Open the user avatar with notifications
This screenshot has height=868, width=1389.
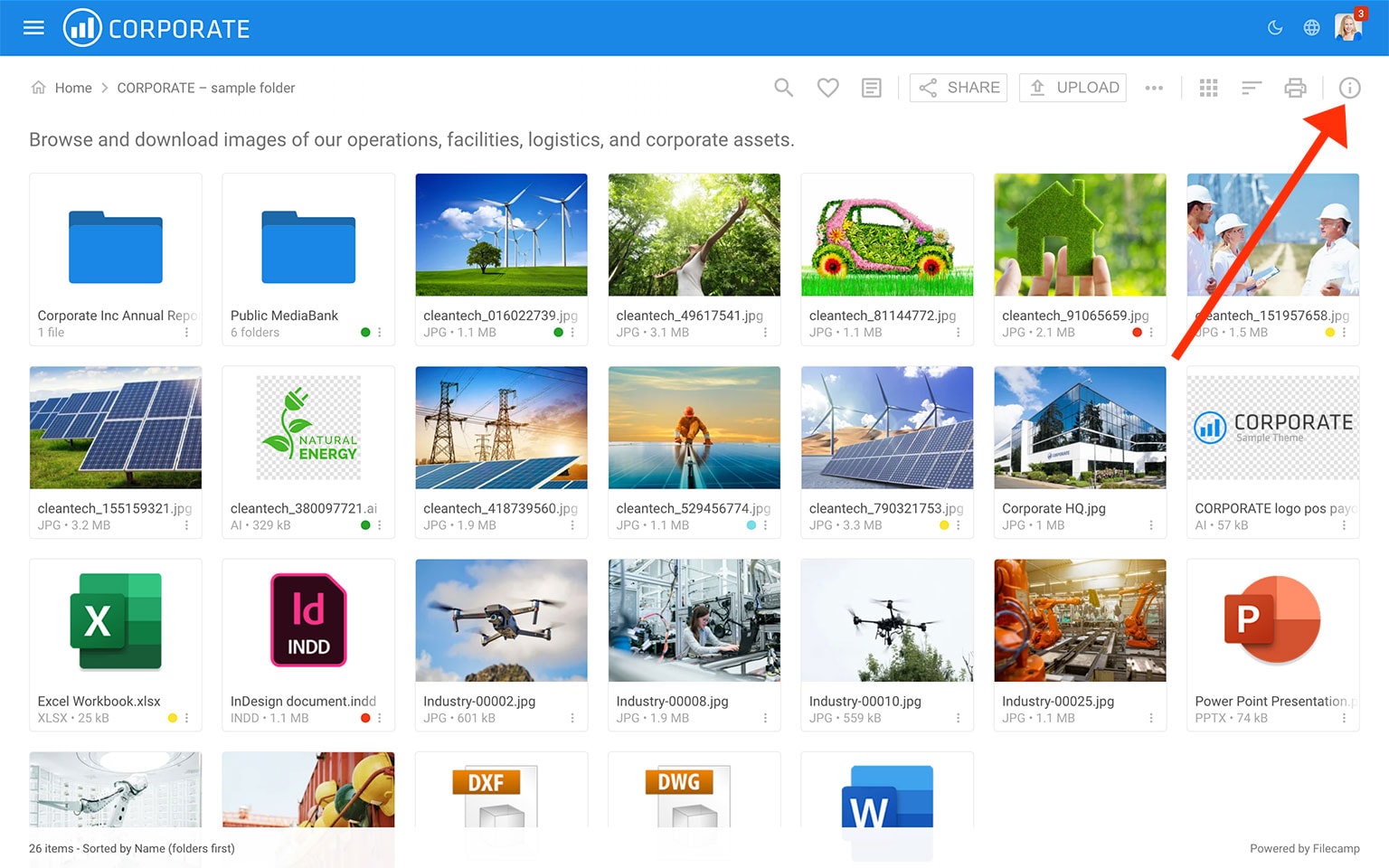(x=1349, y=26)
